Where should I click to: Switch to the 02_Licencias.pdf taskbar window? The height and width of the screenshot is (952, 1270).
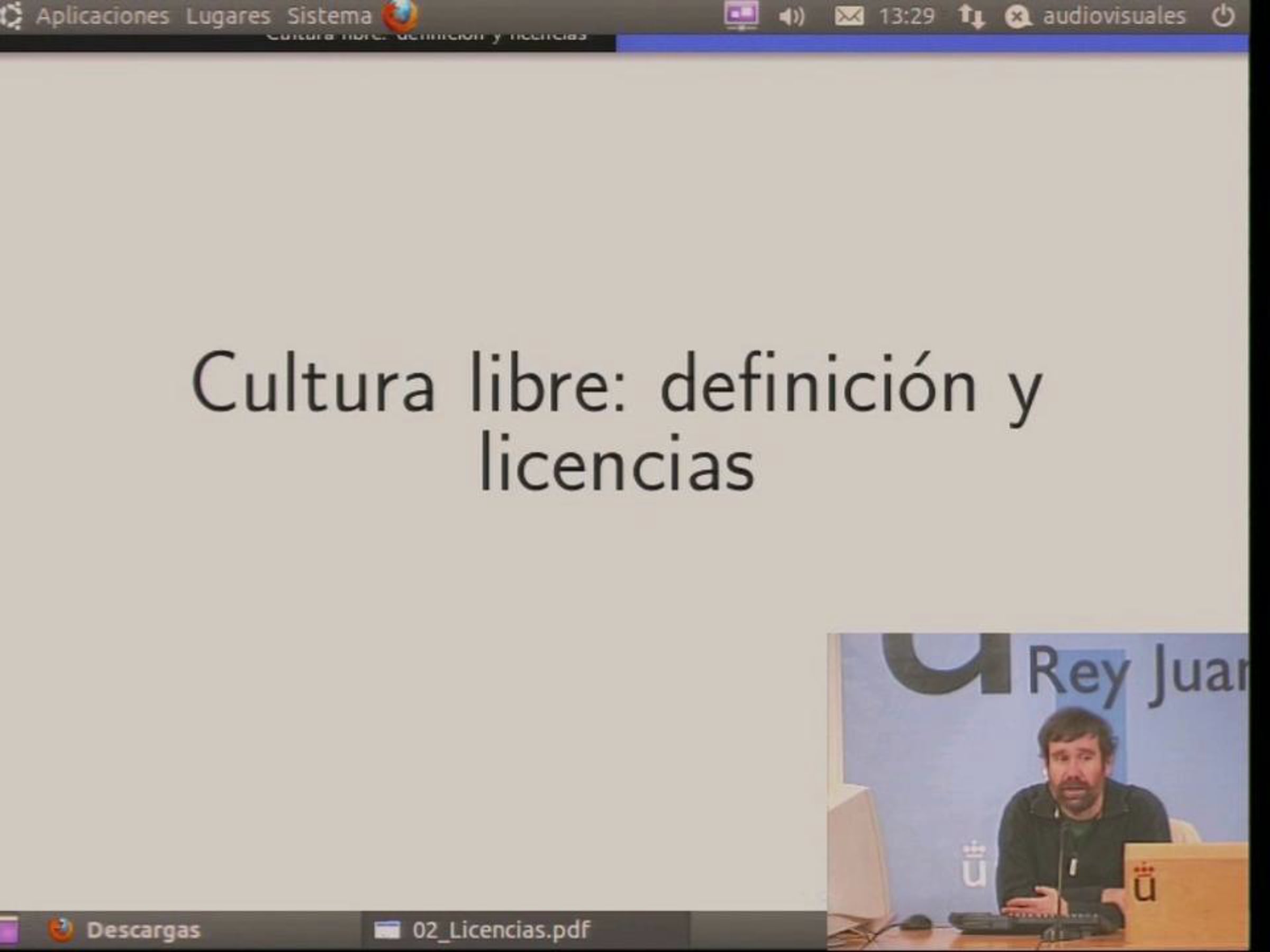click(x=501, y=930)
